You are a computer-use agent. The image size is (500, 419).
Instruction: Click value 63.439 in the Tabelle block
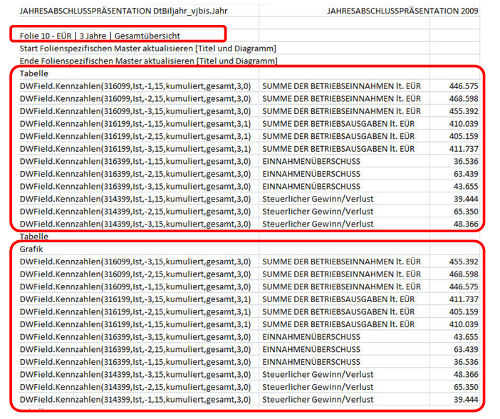(x=466, y=174)
